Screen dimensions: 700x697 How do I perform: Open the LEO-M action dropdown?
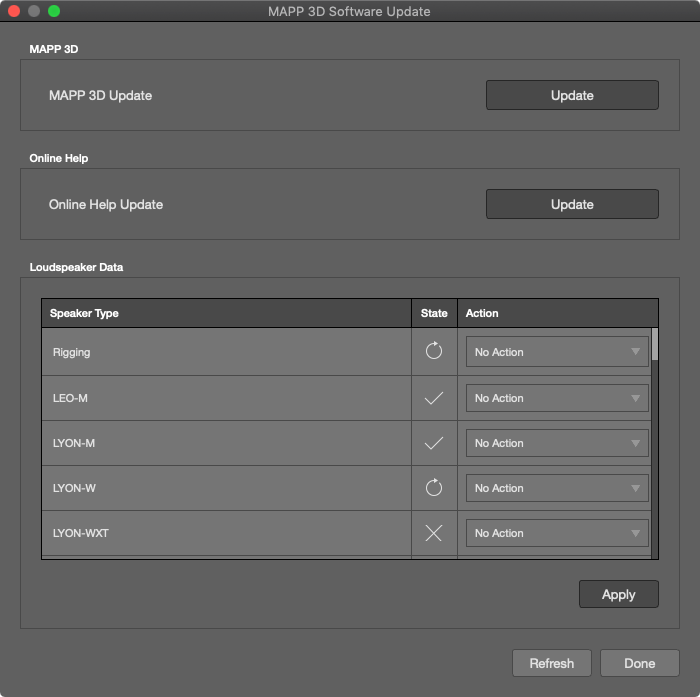557,398
